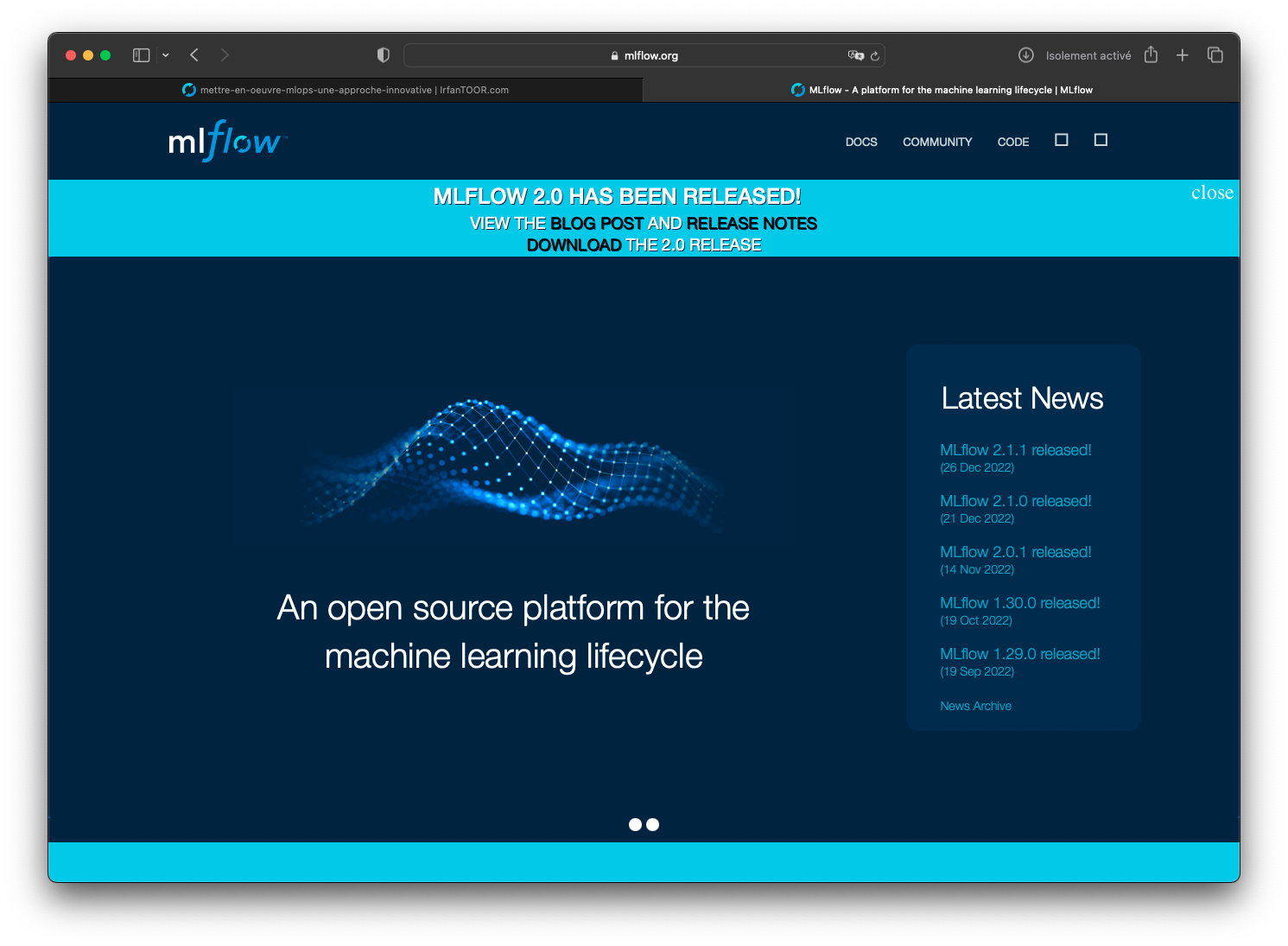Open MLflow 2.0.1 released news
The height and width of the screenshot is (946, 1288).
(1016, 552)
